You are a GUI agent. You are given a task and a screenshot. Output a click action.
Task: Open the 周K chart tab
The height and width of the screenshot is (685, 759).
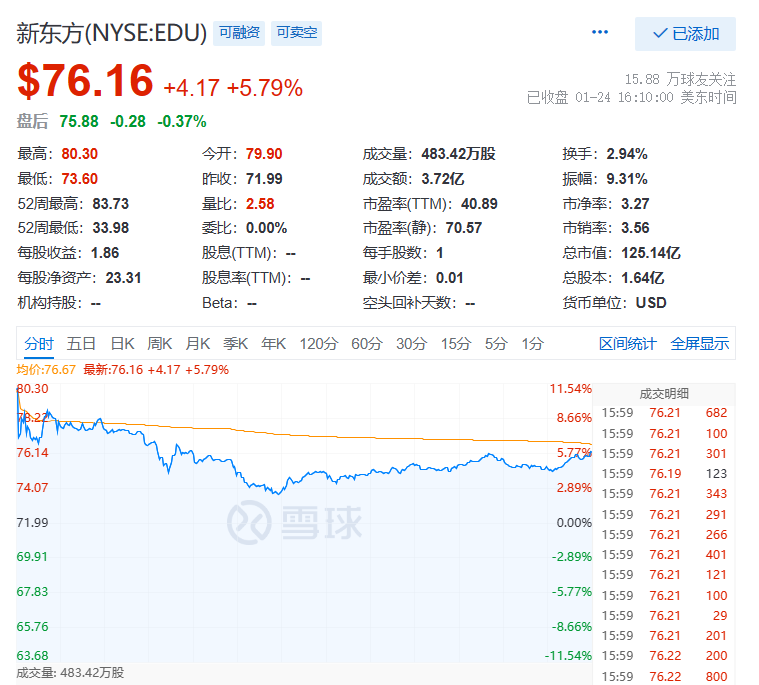(x=160, y=344)
